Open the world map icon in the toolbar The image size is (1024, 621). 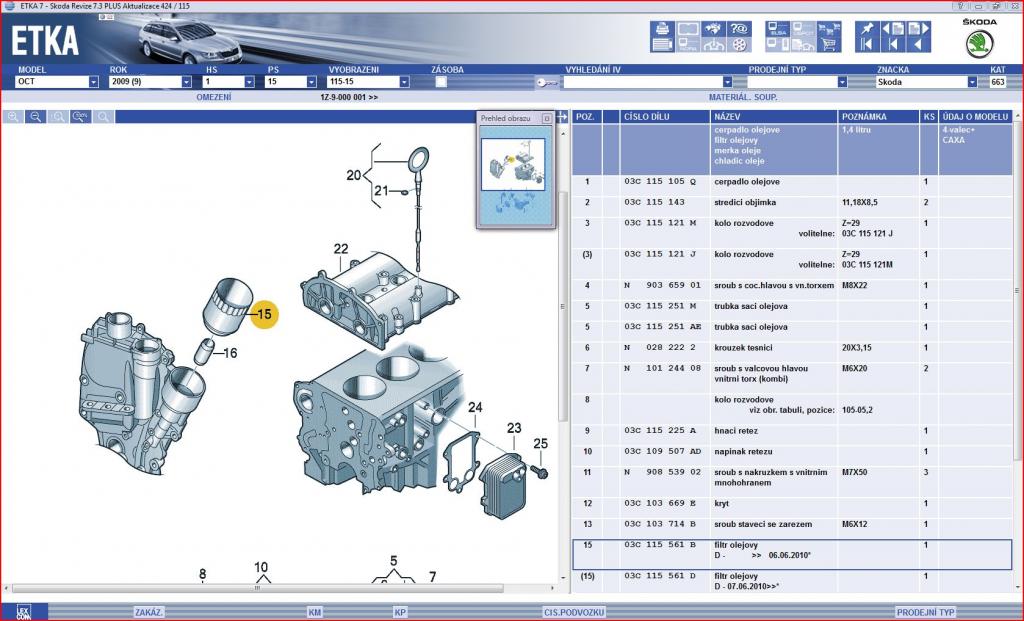713,29
